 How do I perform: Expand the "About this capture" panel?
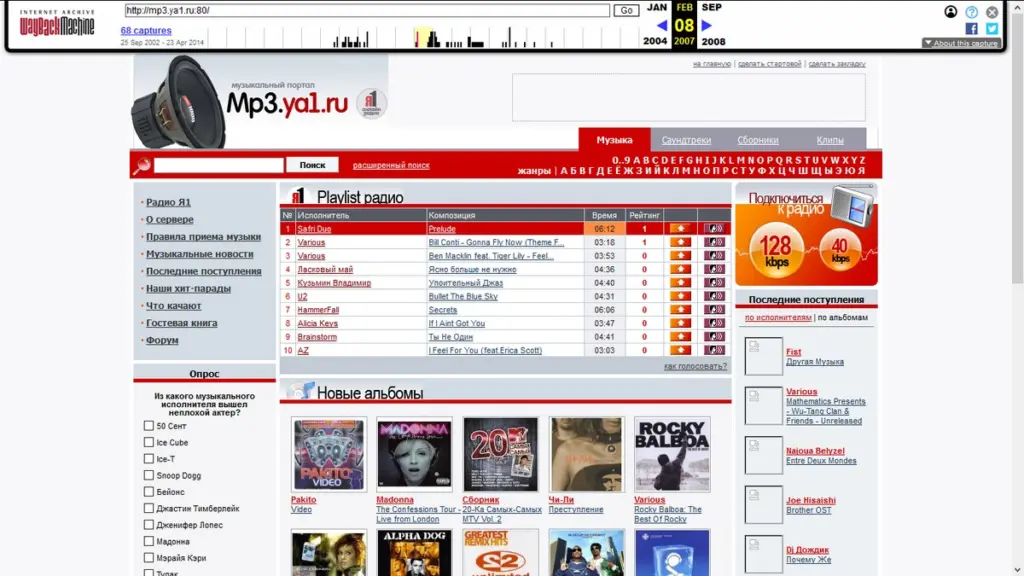coord(959,43)
